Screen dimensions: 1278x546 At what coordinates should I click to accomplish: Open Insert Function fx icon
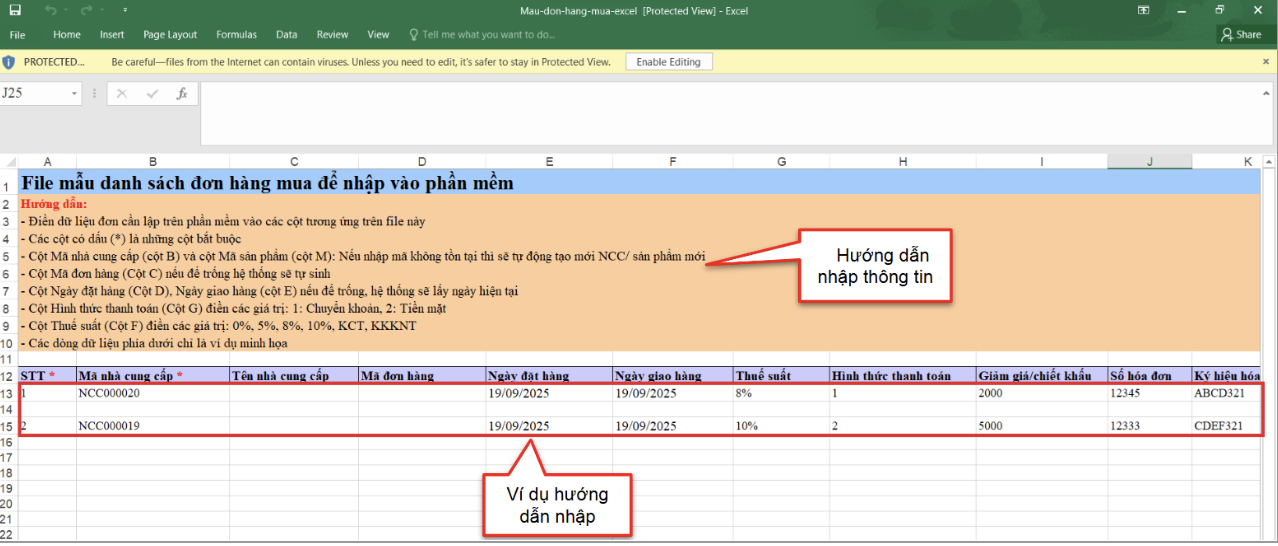click(x=182, y=93)
